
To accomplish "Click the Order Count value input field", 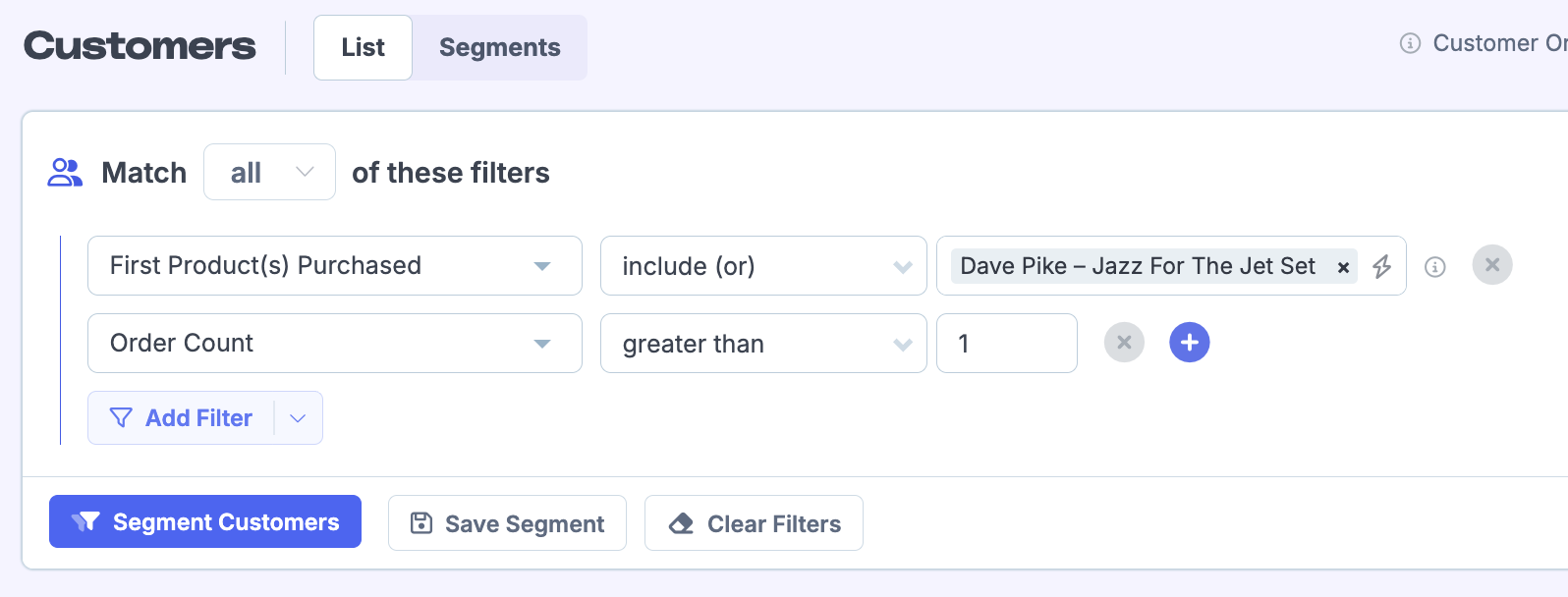I will [x=1006, y=344].
